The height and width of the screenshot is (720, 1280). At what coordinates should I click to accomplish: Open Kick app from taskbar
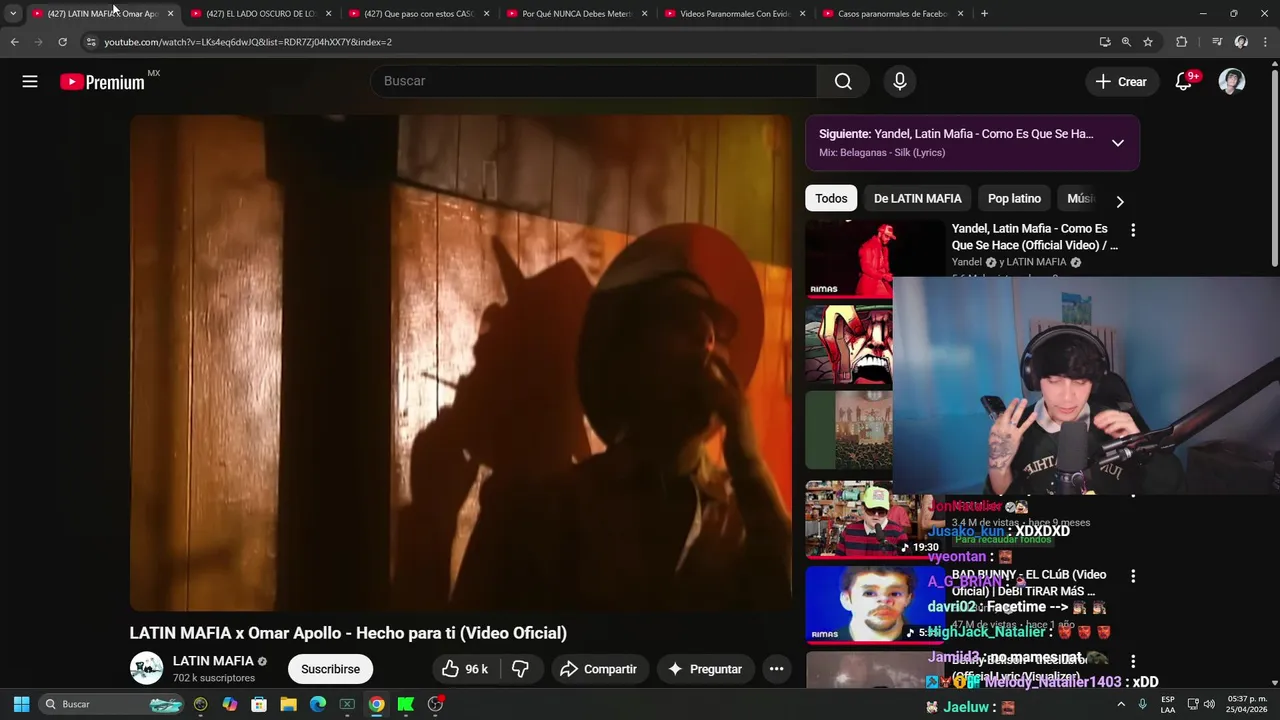pyautogui.click(x=406, y=704)
